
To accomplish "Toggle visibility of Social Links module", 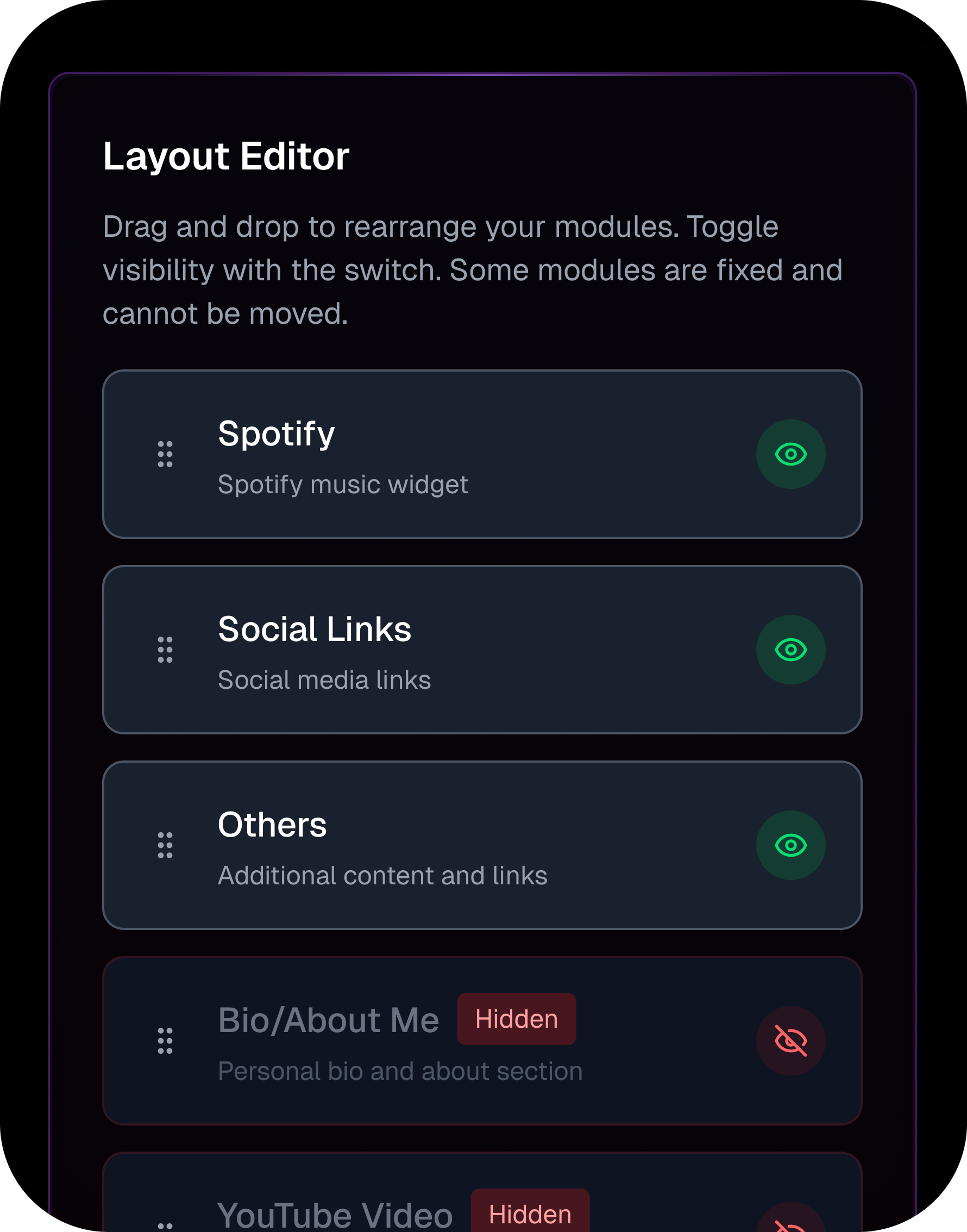I will (790, 649).
